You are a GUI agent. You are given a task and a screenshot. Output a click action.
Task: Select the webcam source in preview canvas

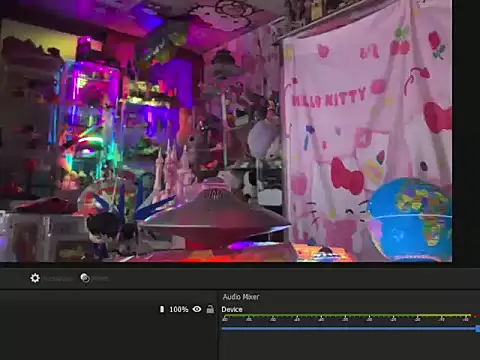226,131
